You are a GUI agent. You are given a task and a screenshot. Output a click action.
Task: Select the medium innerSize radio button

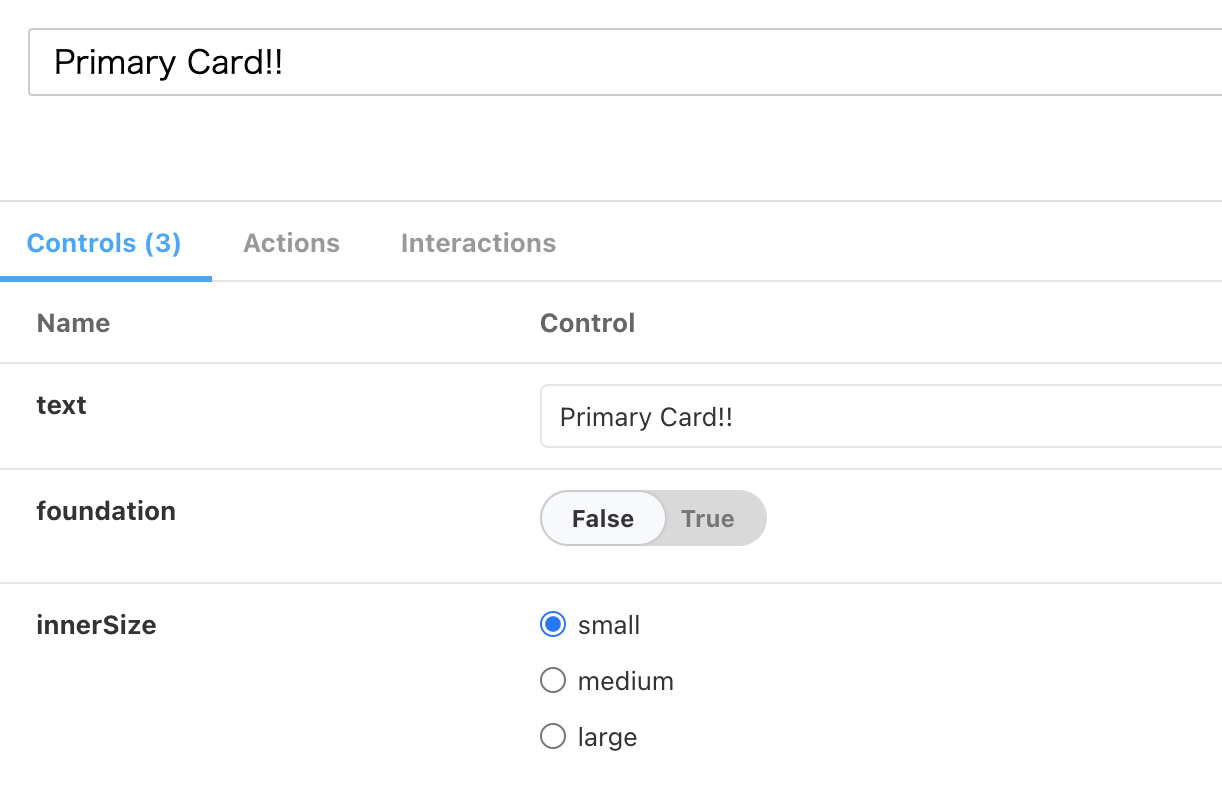[553, 681]
